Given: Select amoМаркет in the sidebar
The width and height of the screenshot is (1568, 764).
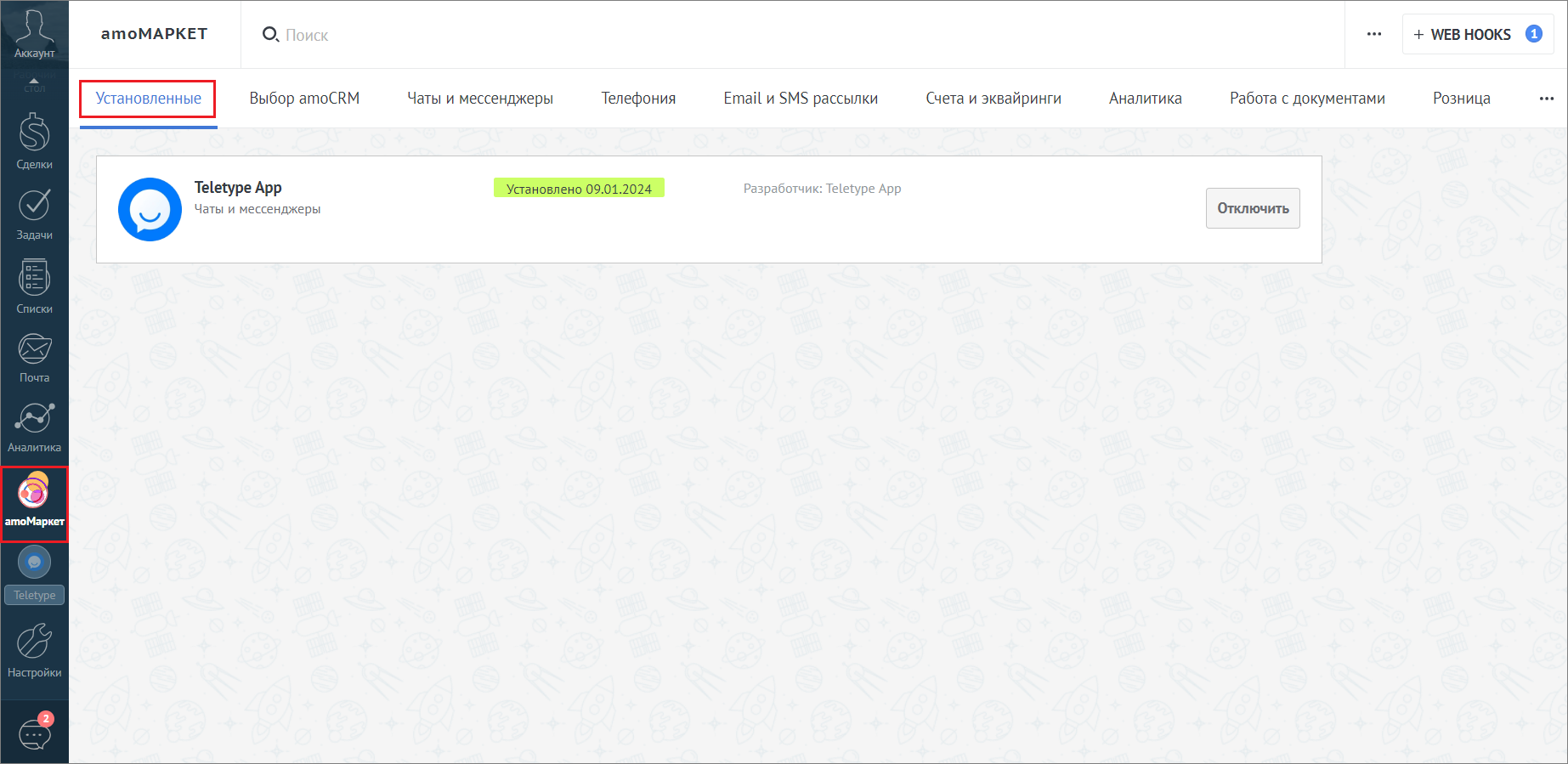Looking at the screenshot, I should pos(34,504).
